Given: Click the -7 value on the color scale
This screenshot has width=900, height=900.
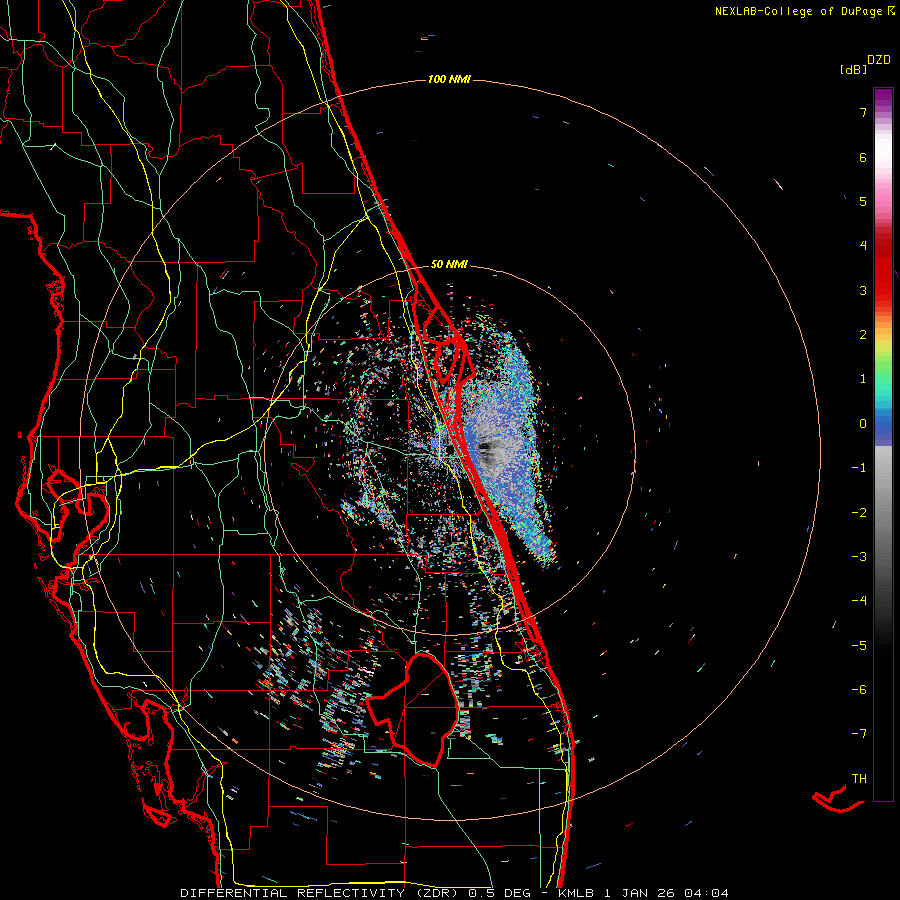Looking at the screenshot, I should [859, 734].
